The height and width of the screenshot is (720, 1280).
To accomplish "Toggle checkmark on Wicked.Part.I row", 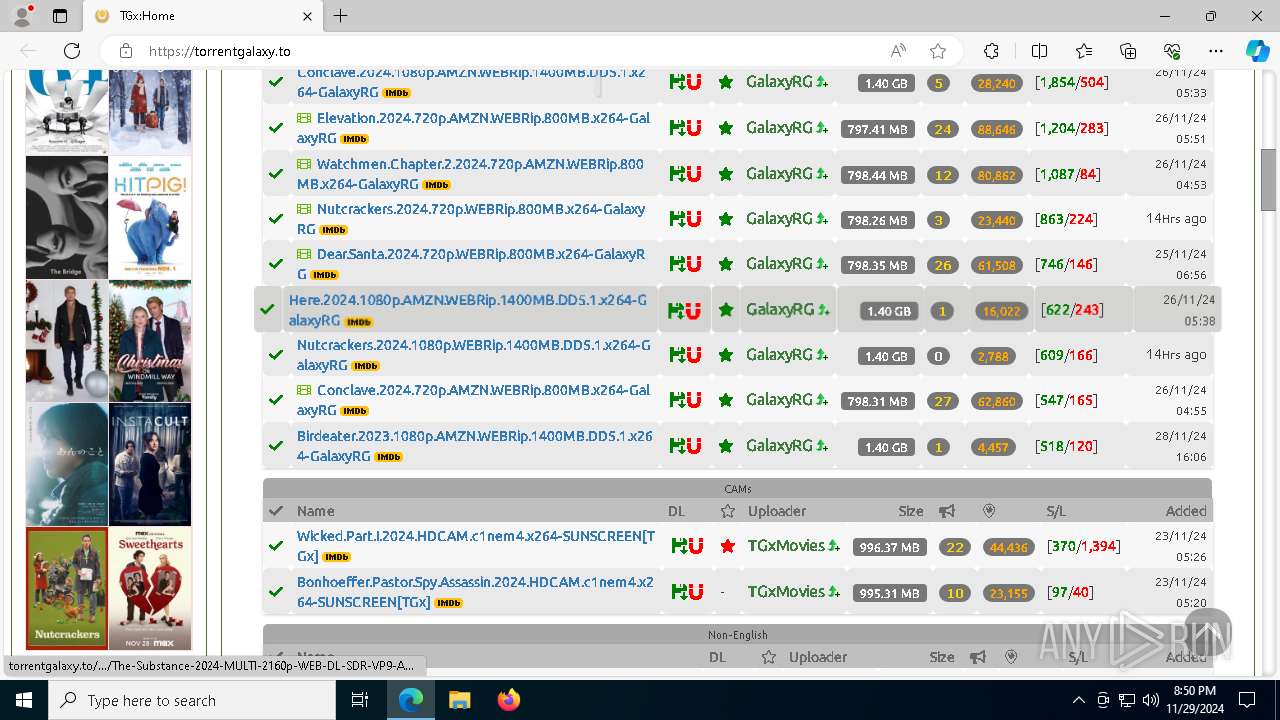I will point(275,546).
